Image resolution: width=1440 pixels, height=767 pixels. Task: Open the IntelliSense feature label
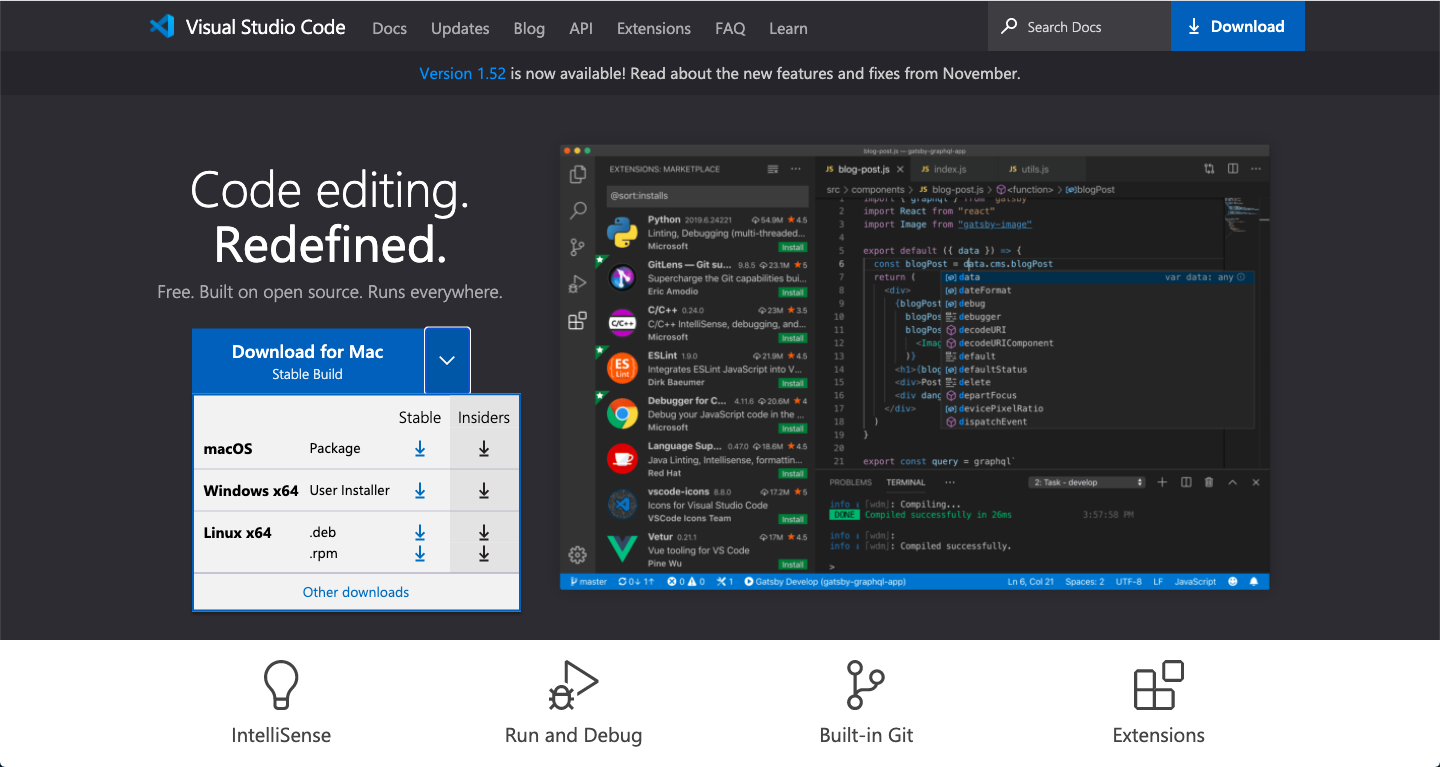pyautogui.click(x=281, y=735)
